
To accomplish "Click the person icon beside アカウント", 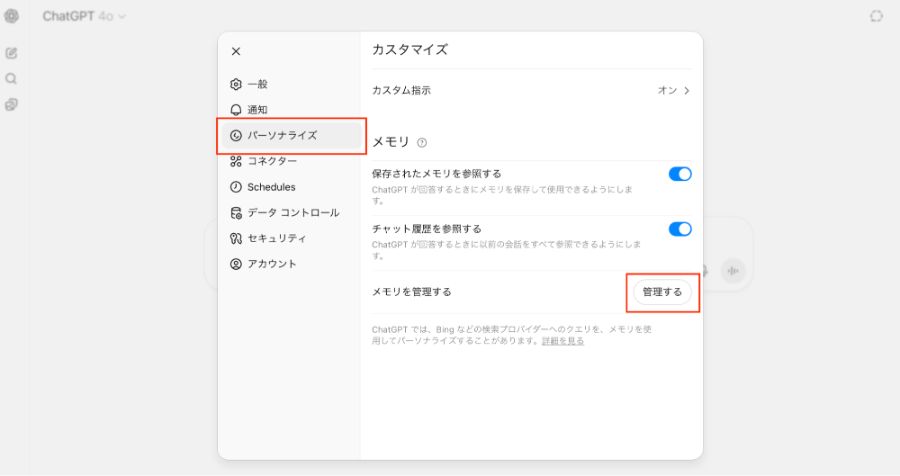I will pyautogui.click(x=236, y=264).
